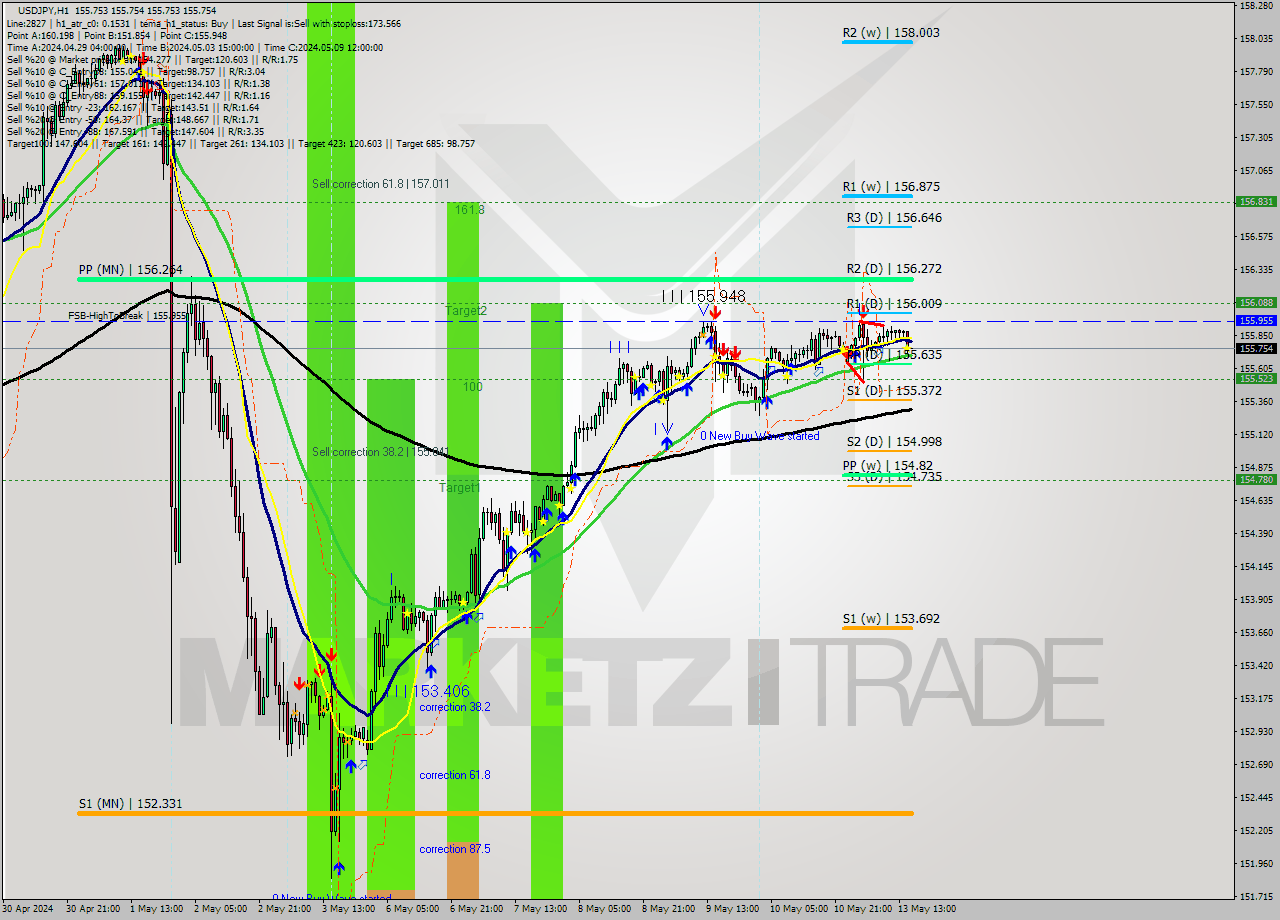
Task: Click the 7 May 13:00 time label
Action: coord(541,909)
